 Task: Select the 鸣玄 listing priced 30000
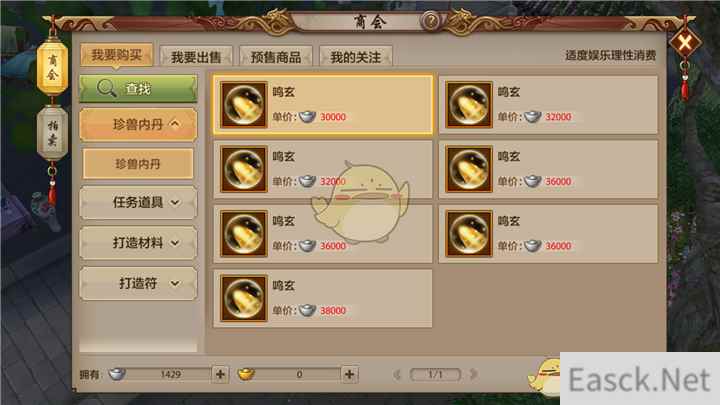pyautogui.click(x=323, y=105)
